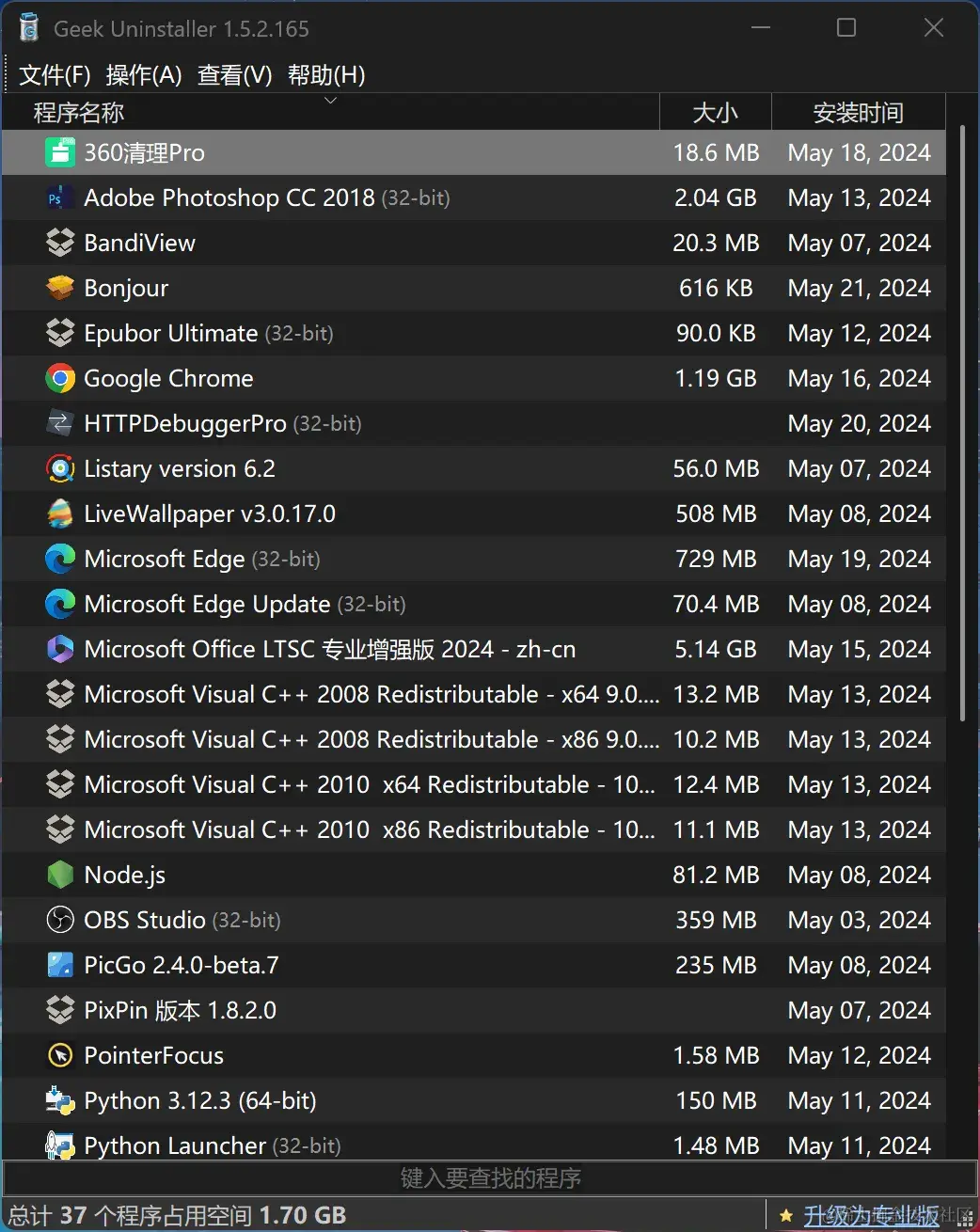Click the LiveWallpaper egg icon

(x=60, y=513)
